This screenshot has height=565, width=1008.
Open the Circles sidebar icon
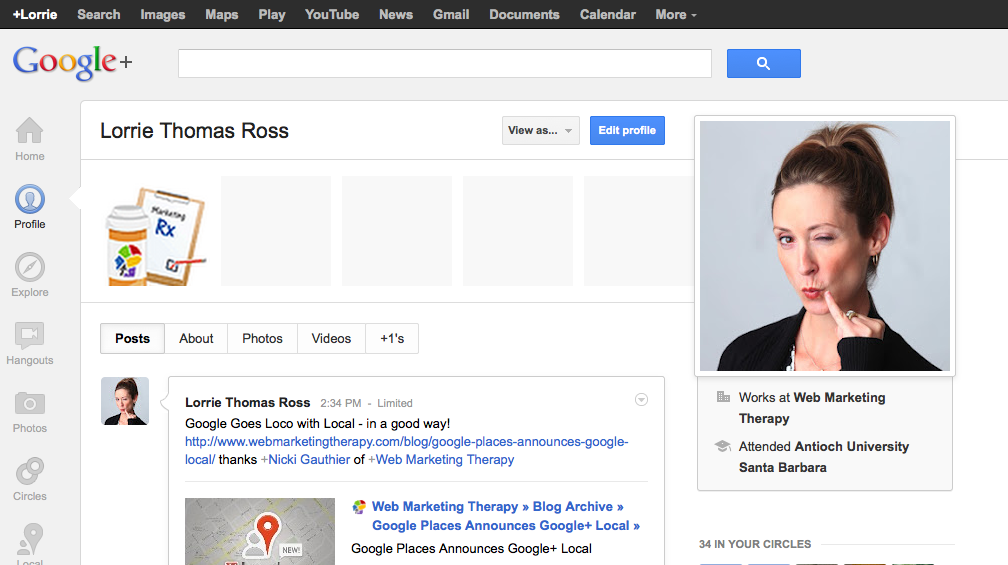(30, 471)
